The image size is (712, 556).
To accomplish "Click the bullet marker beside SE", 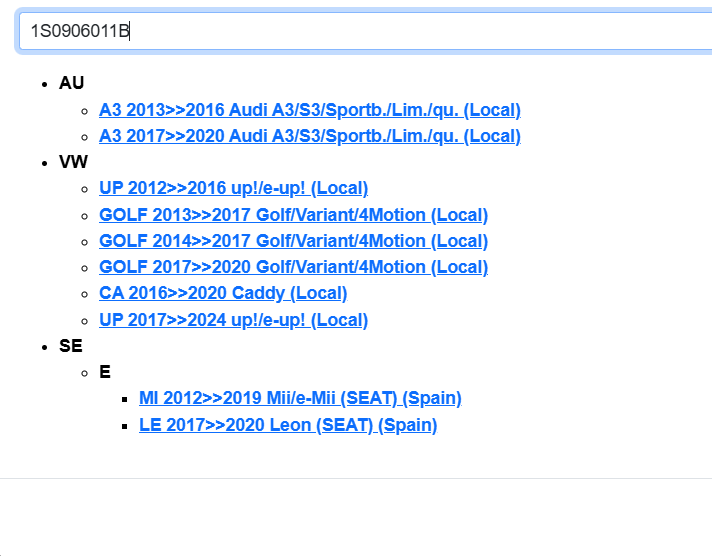I will [x=45, y=347].
